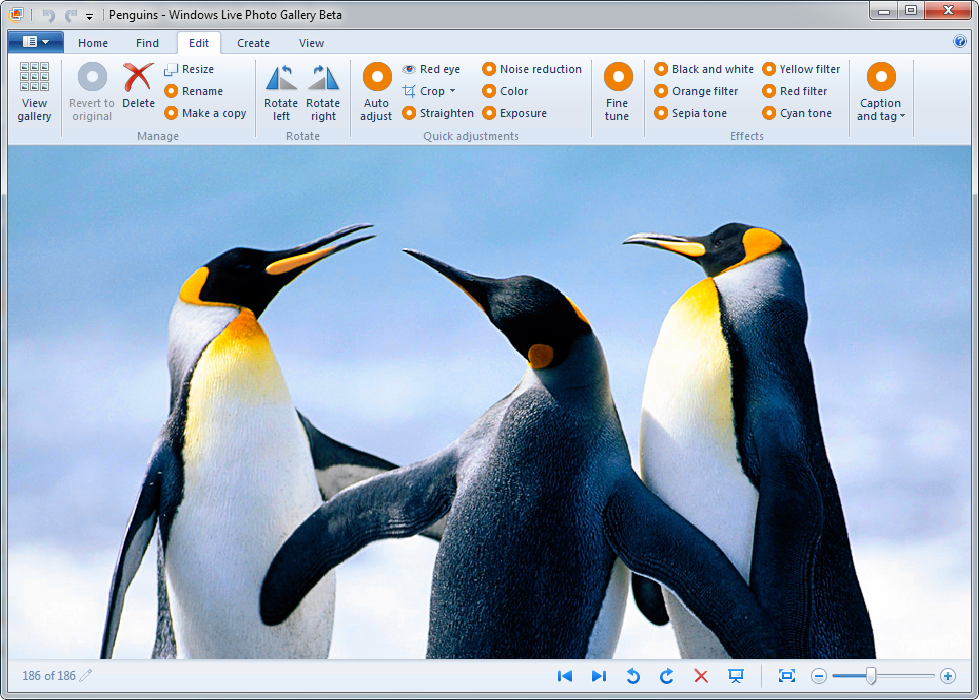Click the penguins photo
979x700 pixels.
coord(490,402)
